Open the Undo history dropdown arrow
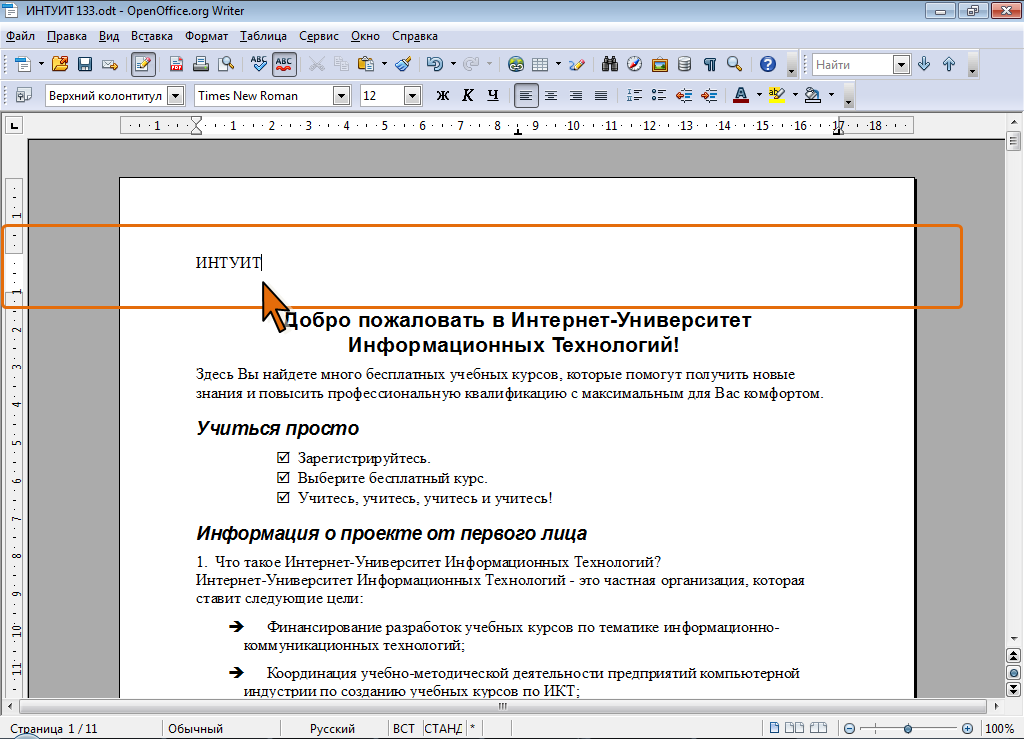The width and height of the screenshot is (1024, 739). [453, 64]
